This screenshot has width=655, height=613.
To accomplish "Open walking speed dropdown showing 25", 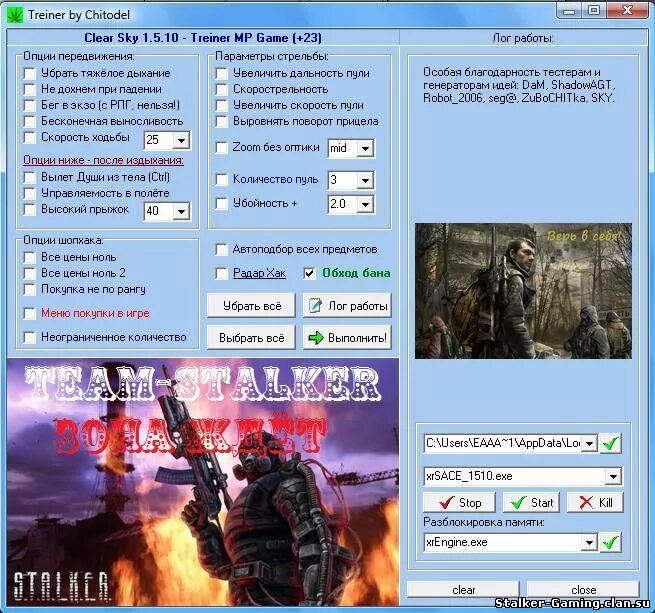I will (181, 140).
